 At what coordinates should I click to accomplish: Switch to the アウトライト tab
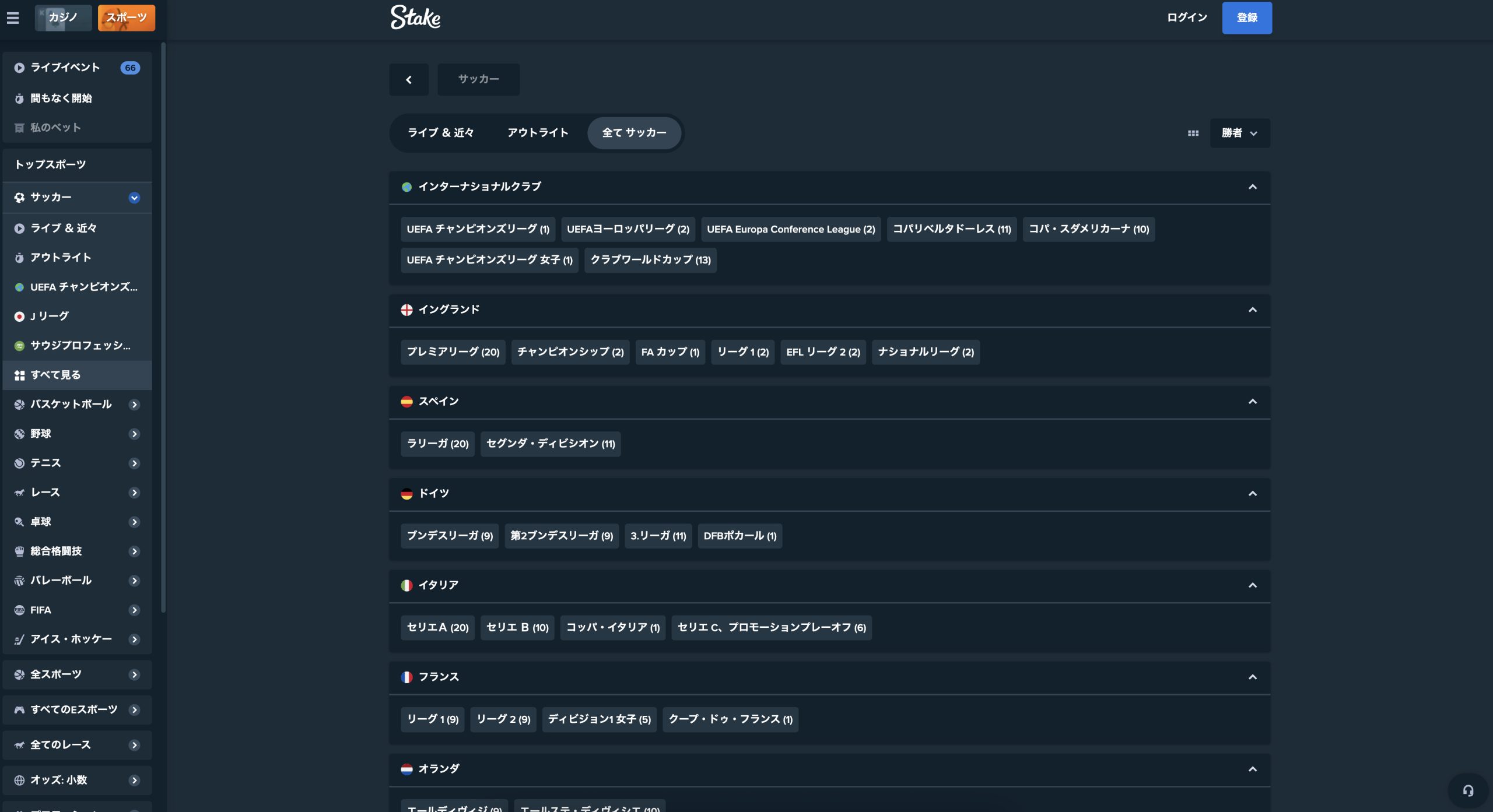pyautogui.click(x=538, y=133)
